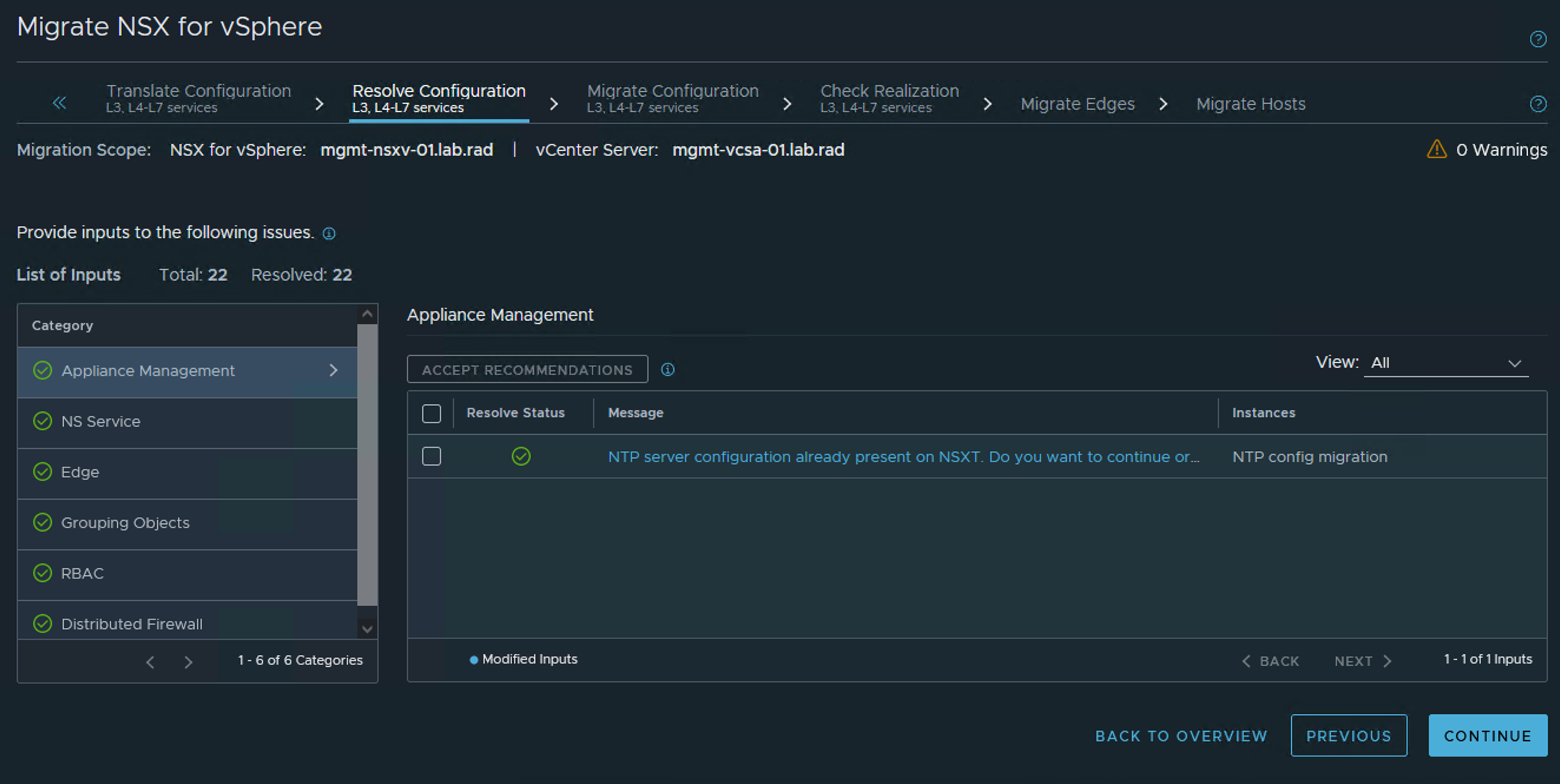Click category list scroll-up arrow
1560x784 pixels.
(367, 314)
